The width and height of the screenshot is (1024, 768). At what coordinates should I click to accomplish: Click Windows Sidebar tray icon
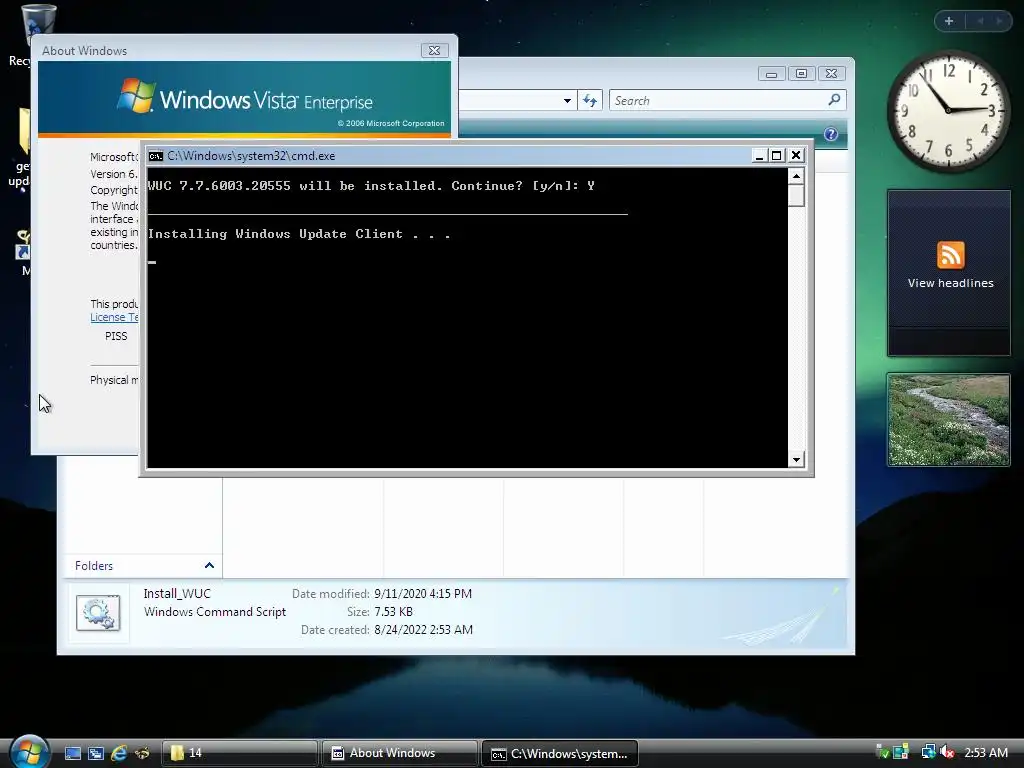(901, 753)
